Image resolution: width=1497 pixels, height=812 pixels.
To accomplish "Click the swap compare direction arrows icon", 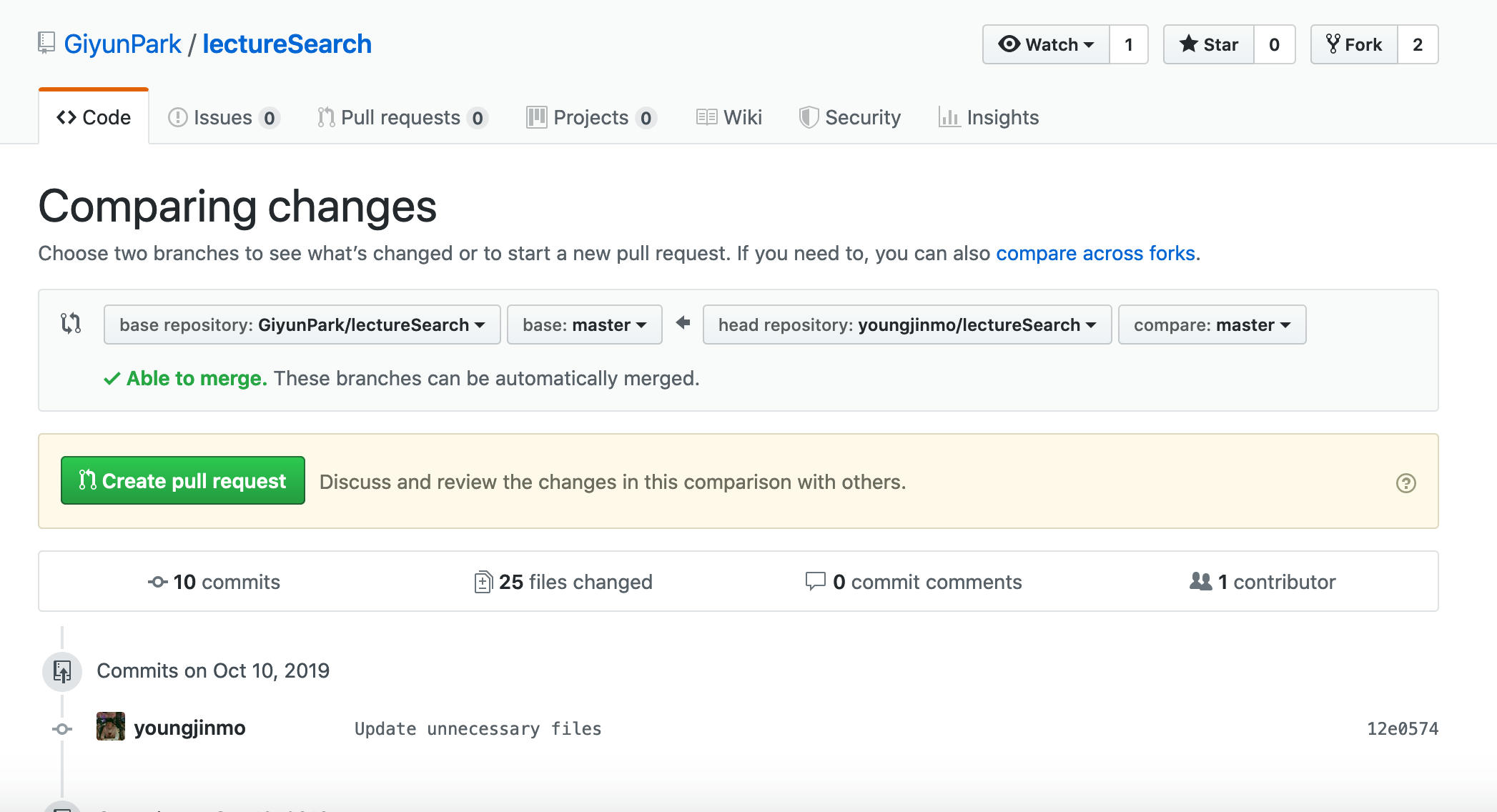I will [71, 324].
